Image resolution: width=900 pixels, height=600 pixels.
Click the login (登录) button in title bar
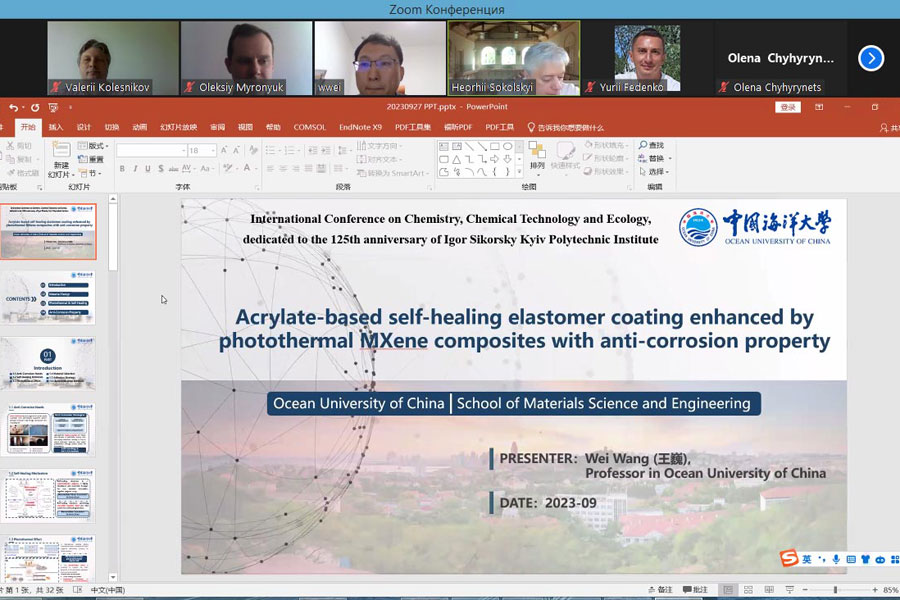pos(789,107)
